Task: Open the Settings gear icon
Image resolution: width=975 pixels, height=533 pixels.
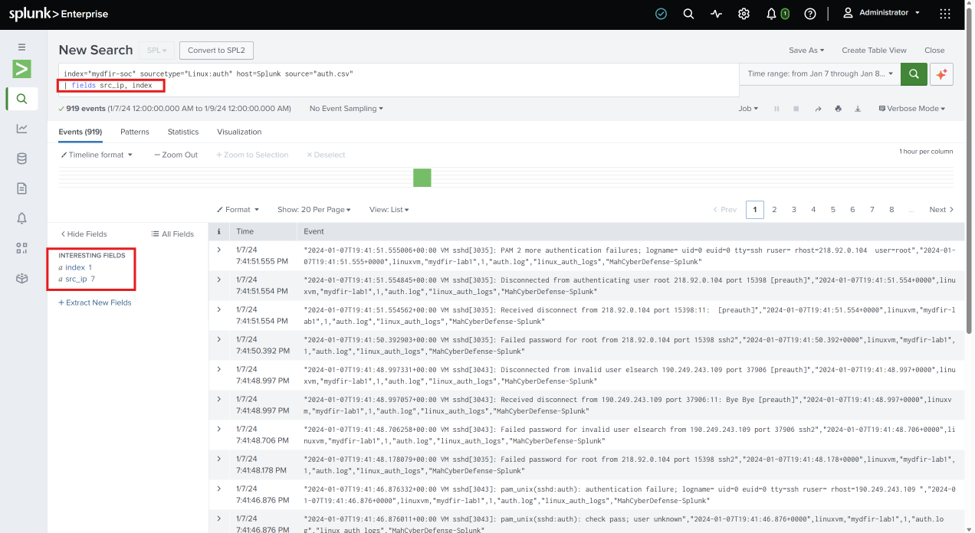Action: (744, 14)
